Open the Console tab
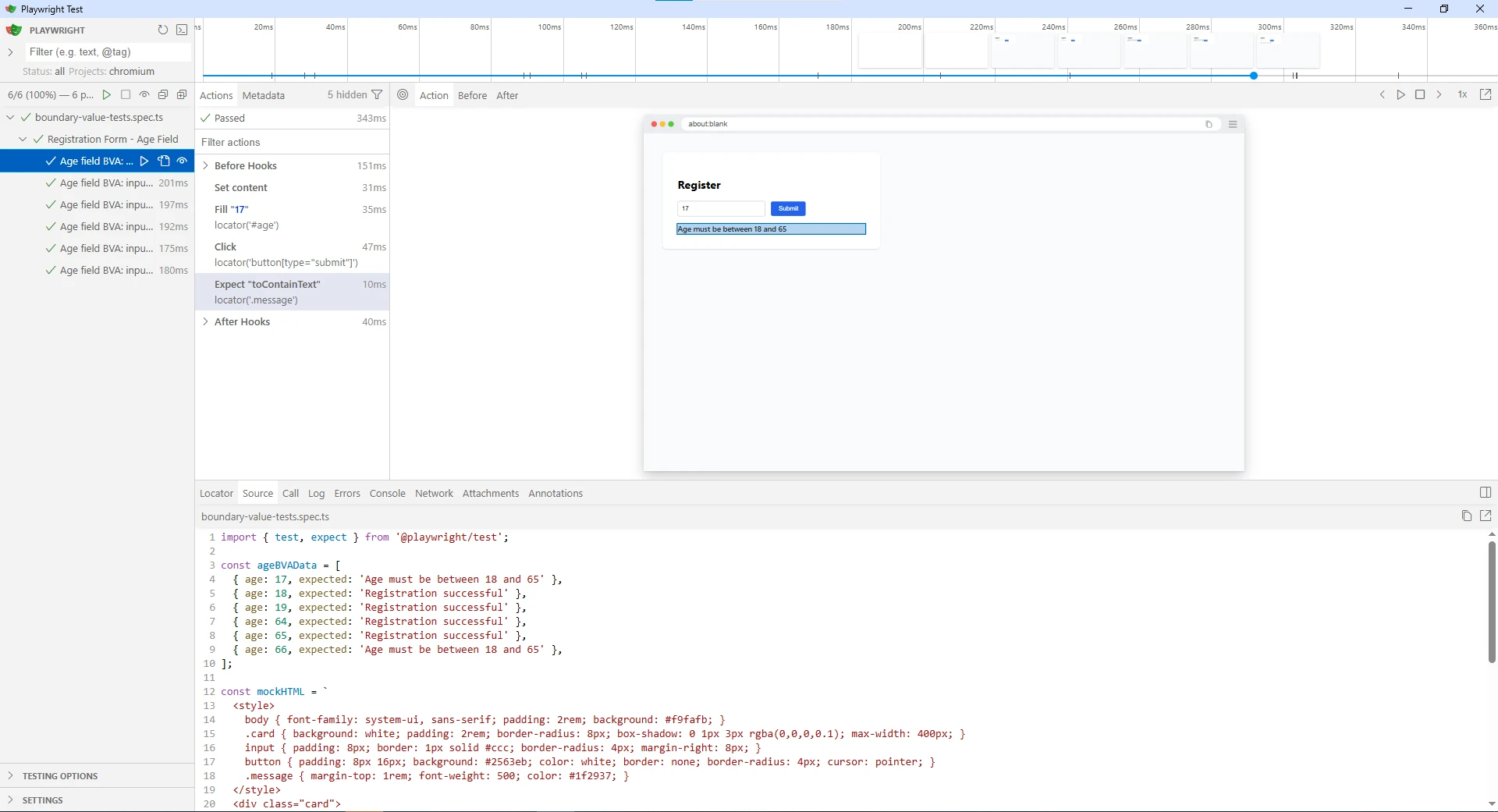Image resolution: width=1498 pixels, height=812 pixels. [x=387, y=493]
